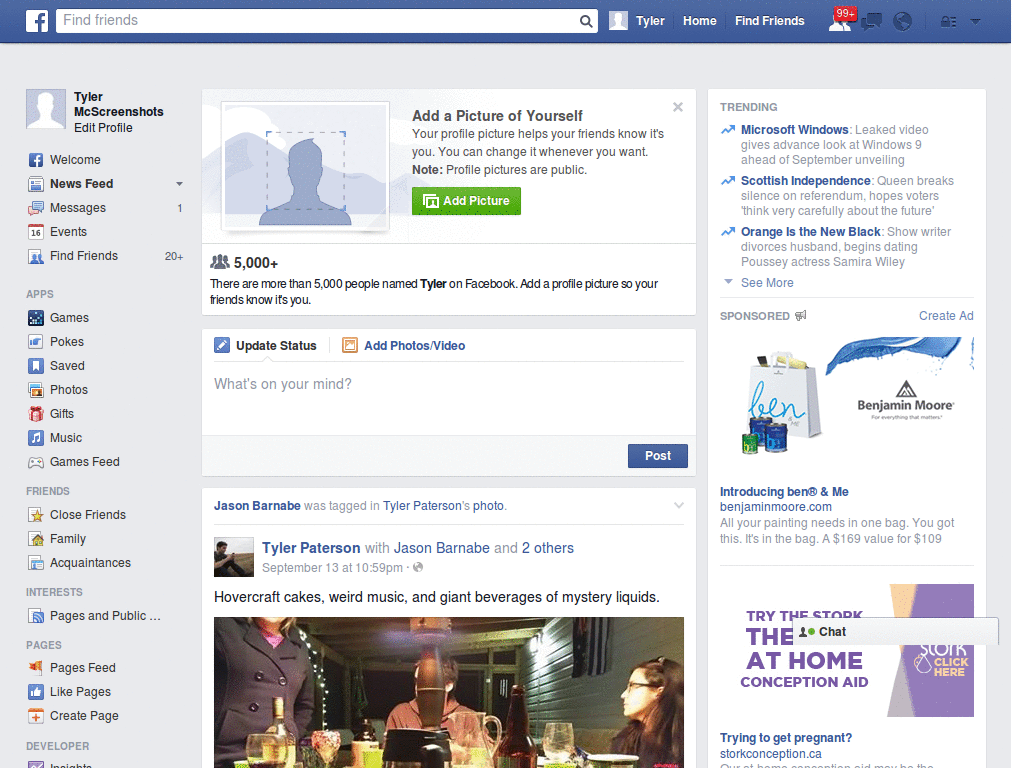
Task: Click the search magnifier icon
Action: (586, 21)
